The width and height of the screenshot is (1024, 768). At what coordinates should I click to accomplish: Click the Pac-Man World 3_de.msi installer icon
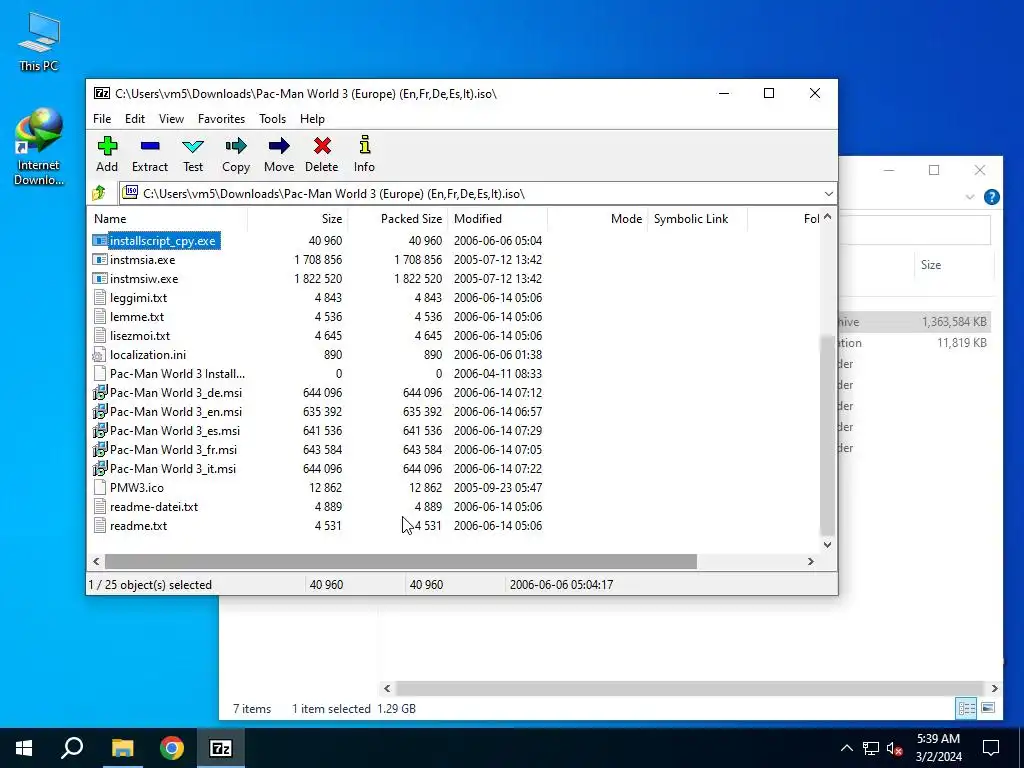(x=99, y=392)
